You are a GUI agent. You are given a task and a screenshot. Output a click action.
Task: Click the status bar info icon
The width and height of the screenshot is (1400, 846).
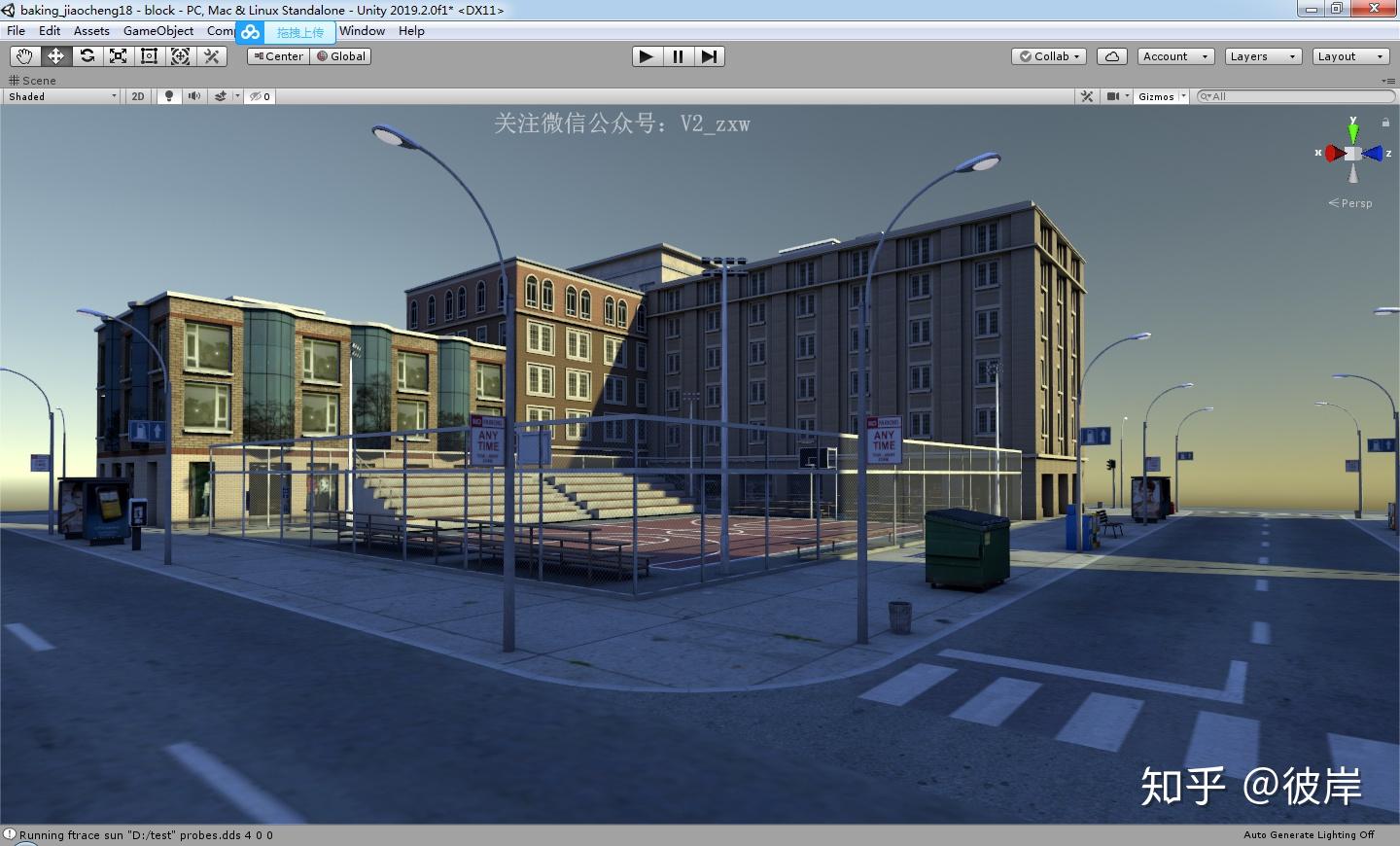click(x=10, y=834)
